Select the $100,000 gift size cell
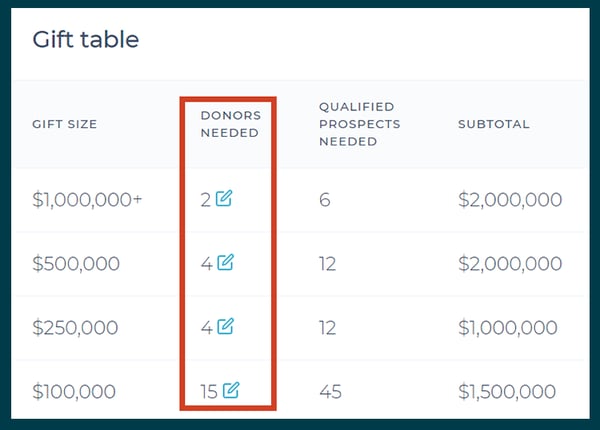 pyautogui.click(x=74, y=391)
